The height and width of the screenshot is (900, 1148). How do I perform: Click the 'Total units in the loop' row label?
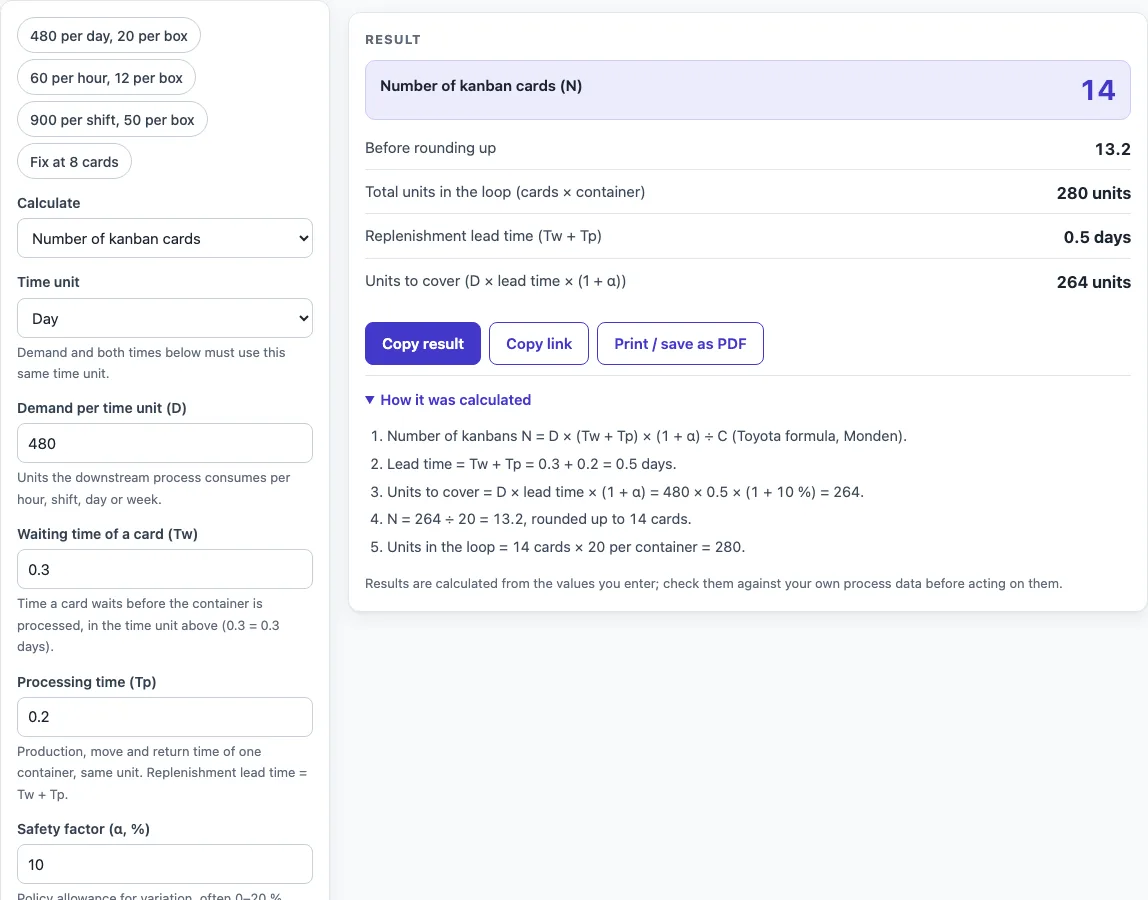[x=505, y=192]
